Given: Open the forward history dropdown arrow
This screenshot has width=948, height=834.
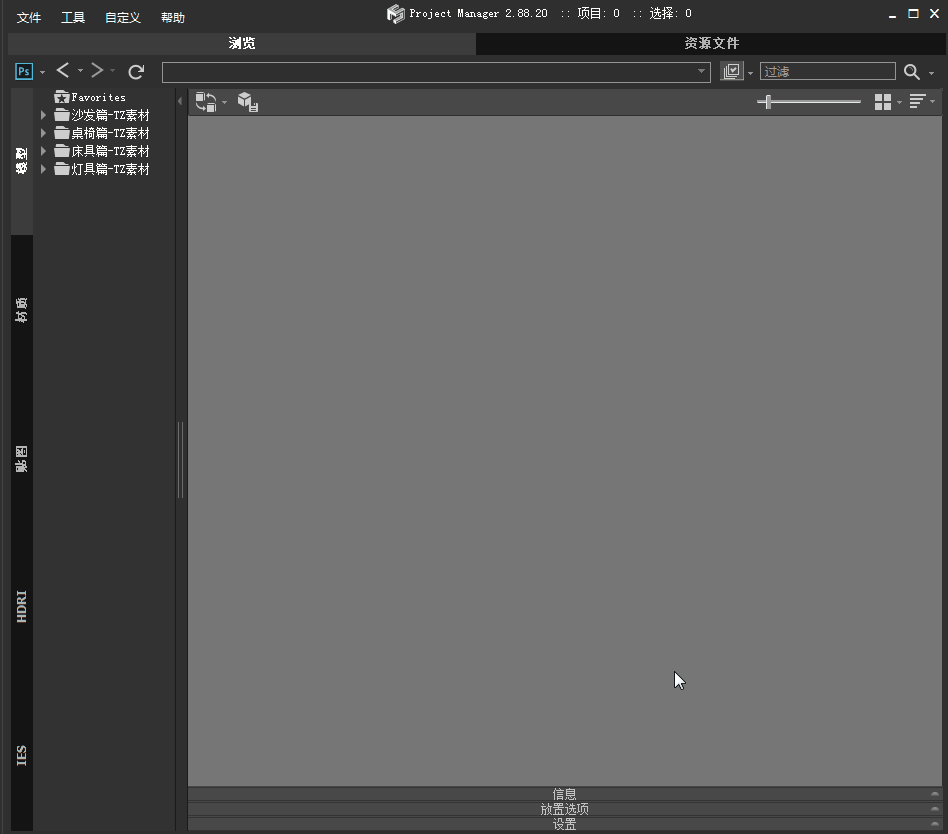Looking at the screenshot, I should [x=112, y=71].
